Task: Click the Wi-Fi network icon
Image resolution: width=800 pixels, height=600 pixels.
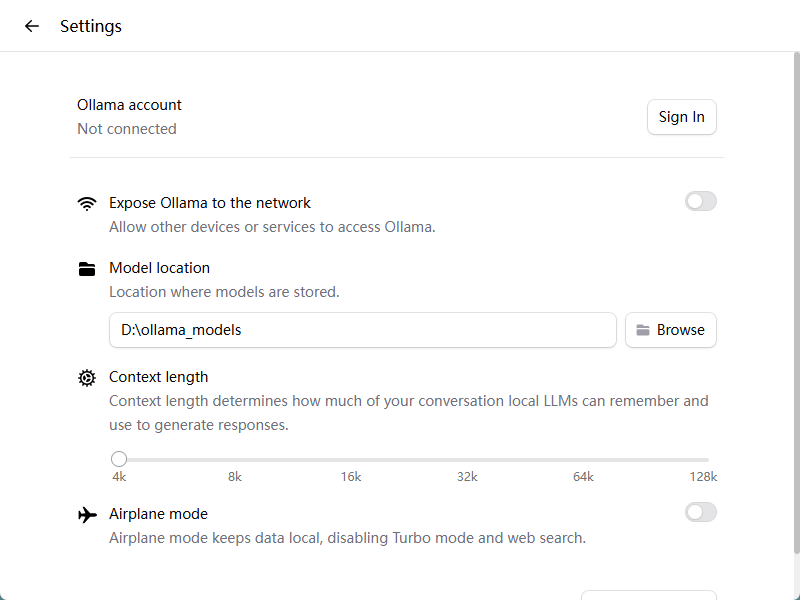Action: (87, 204)
